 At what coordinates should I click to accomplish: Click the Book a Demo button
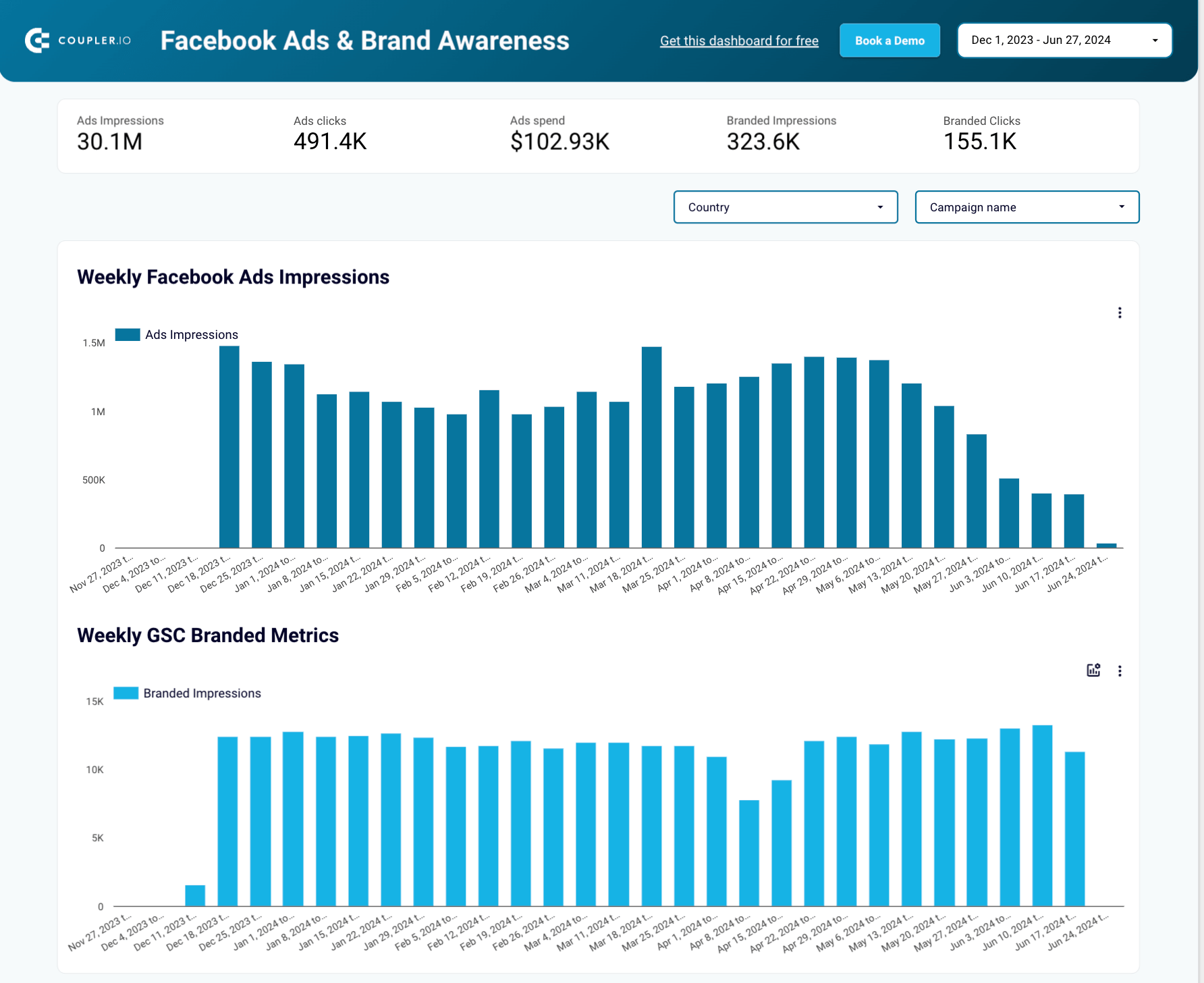click(890, 41)
